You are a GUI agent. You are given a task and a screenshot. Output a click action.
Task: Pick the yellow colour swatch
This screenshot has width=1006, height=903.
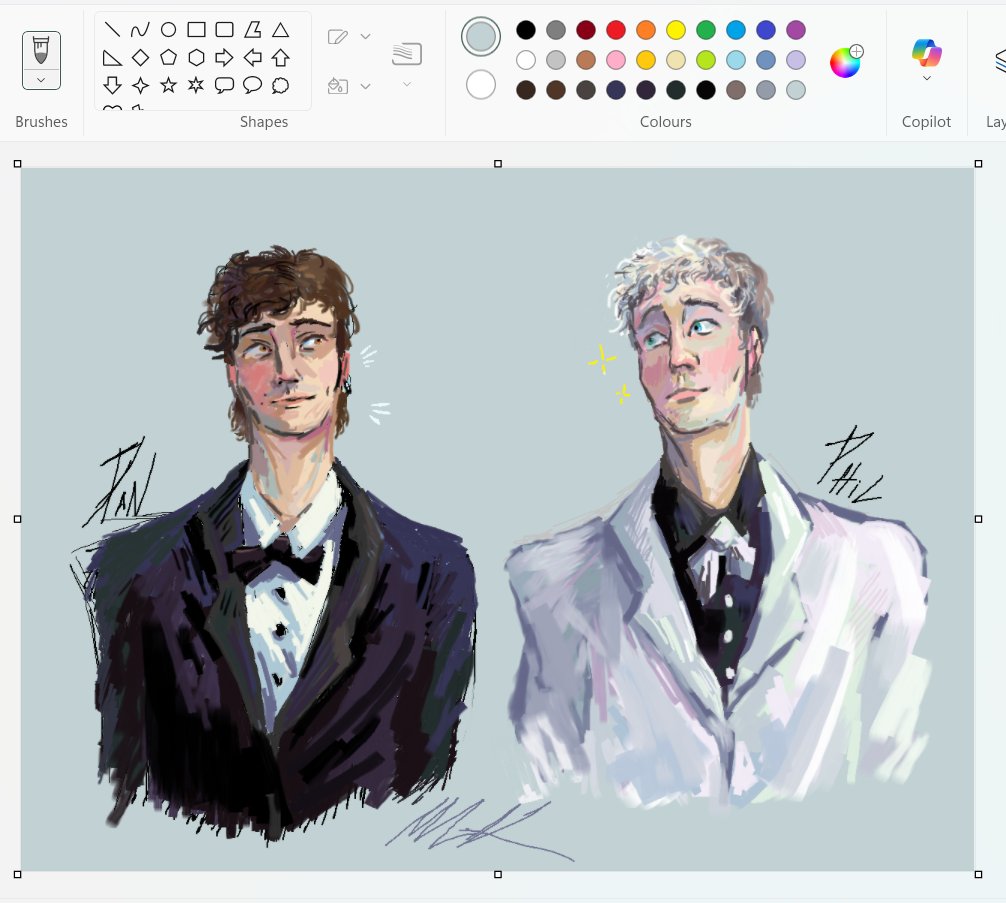tap(676, 30)
